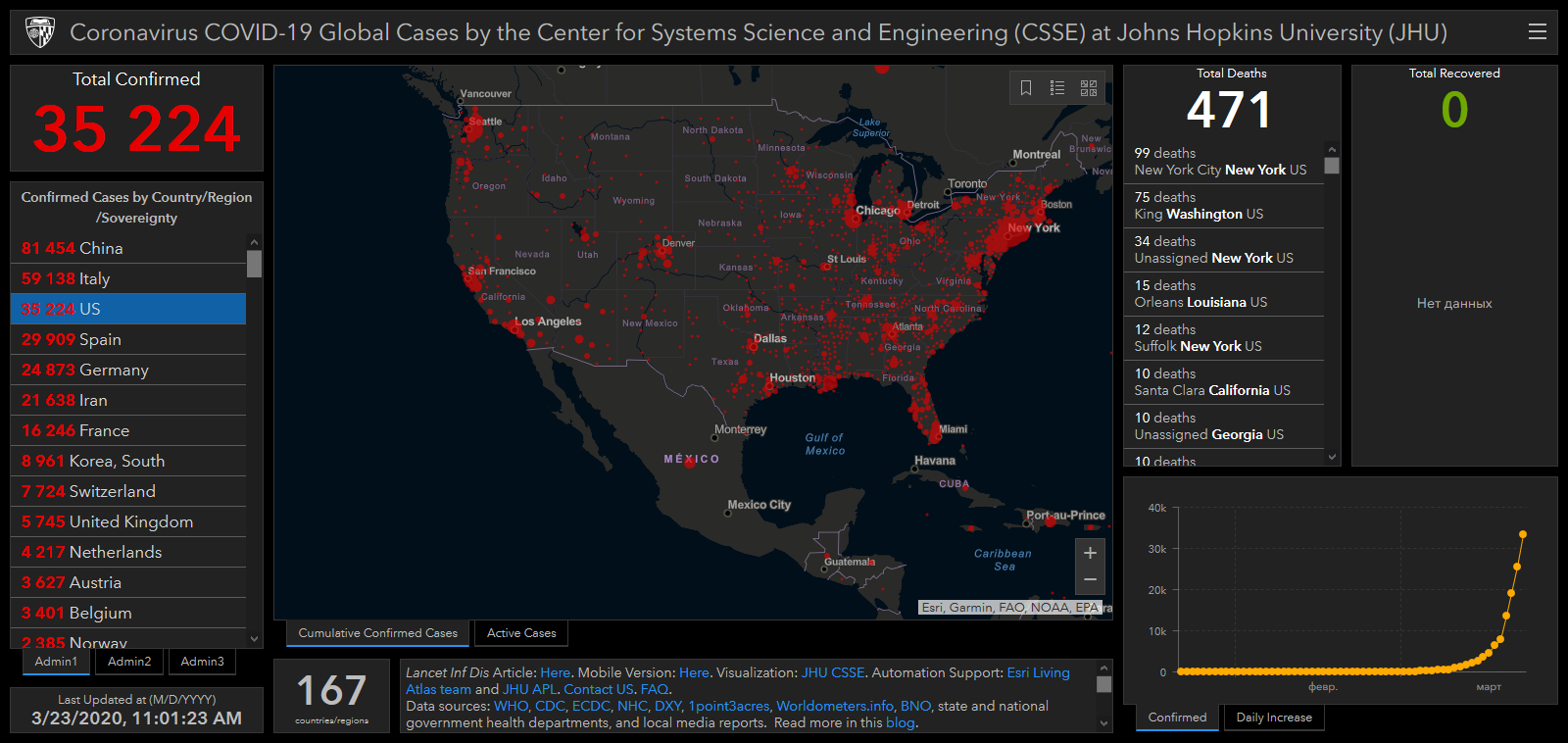The height and width of the screenshot is (743, 1568).
Task: Click the info text panel scroll-down arrow
Action: point(1104,723)
